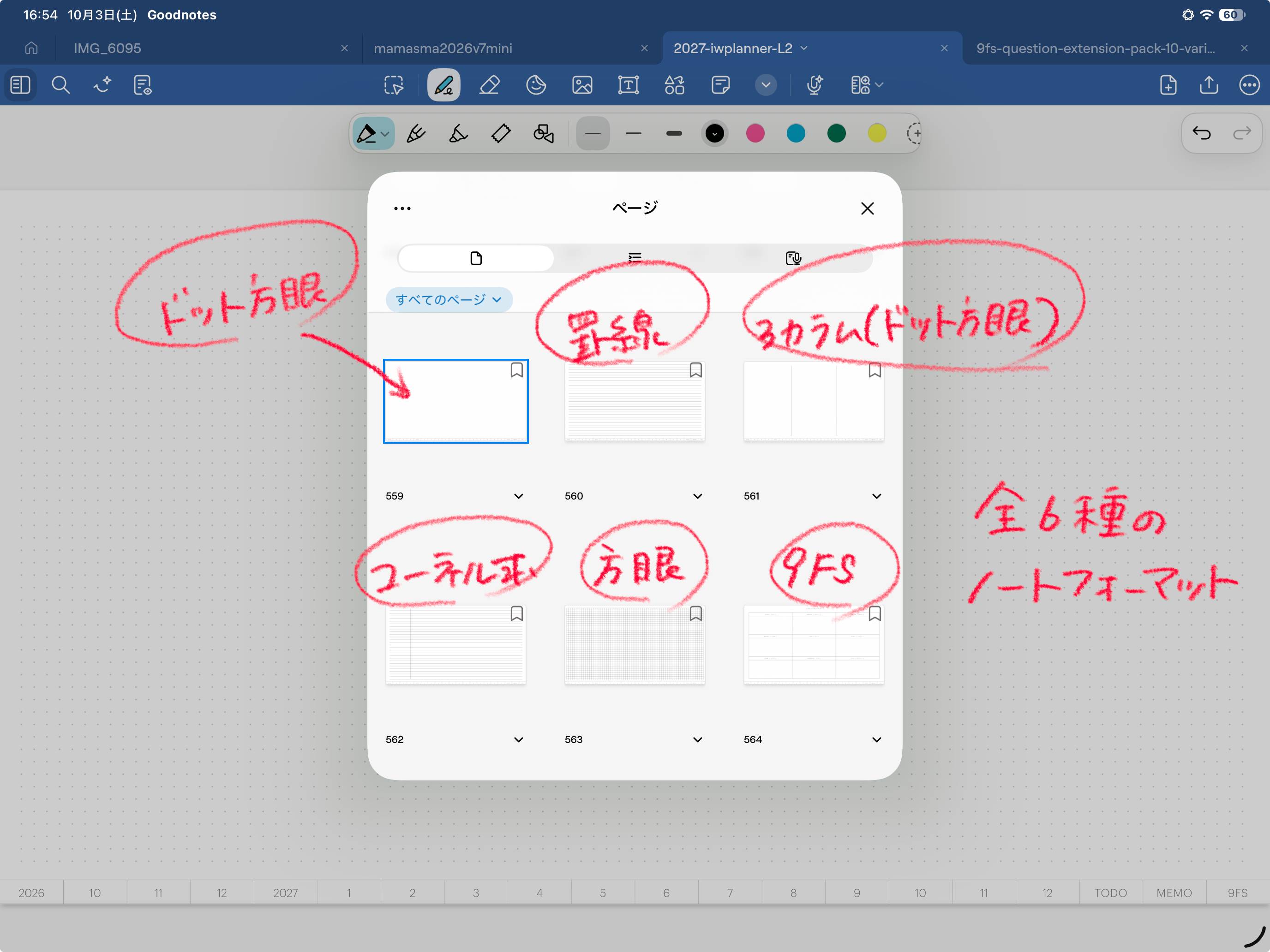Jump to the 9FS planner tab
This screenshot has width=1270, height=952.
point(1237,893)
